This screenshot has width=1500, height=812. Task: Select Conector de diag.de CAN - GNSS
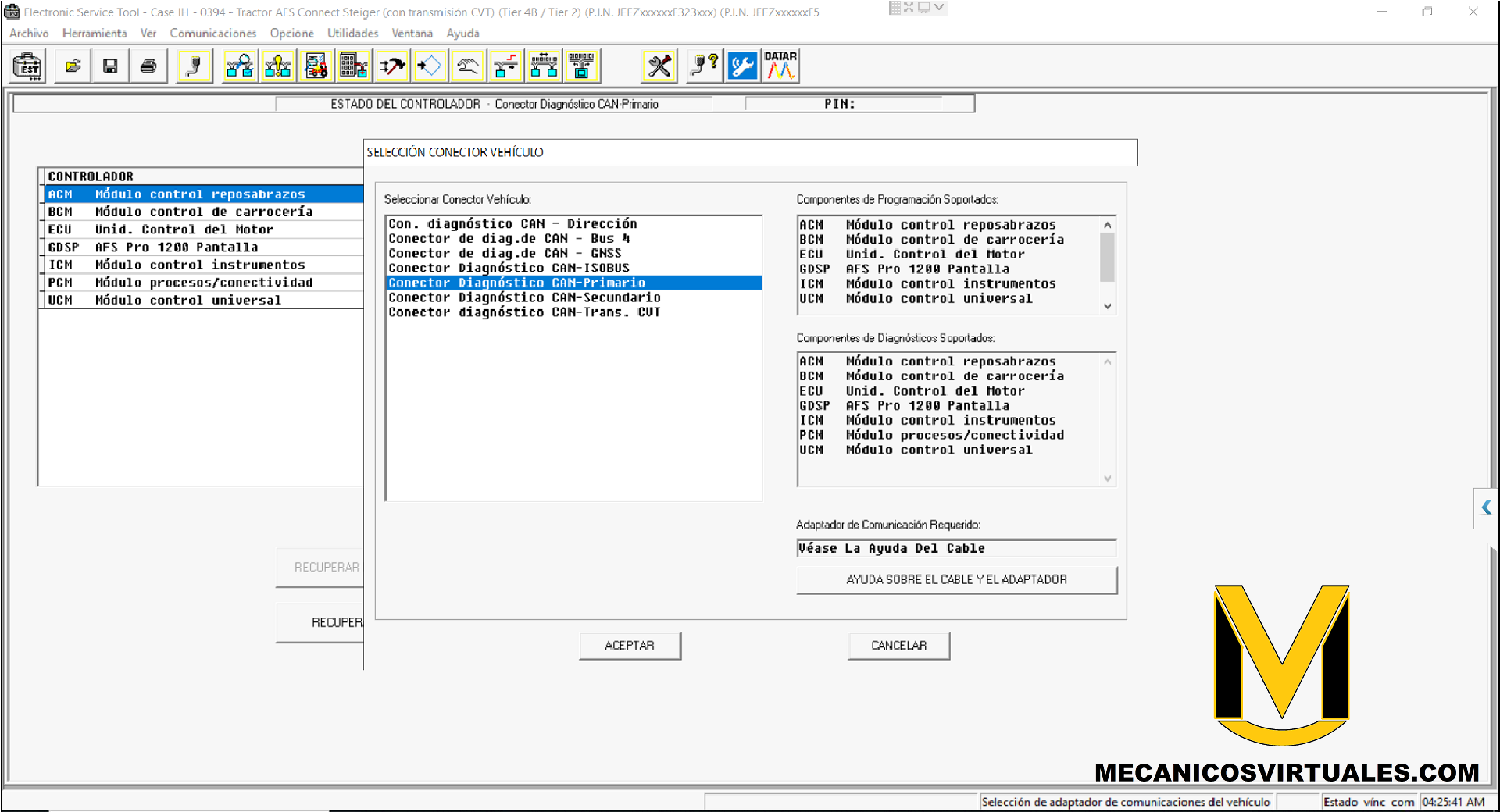click(x=573, y=254)
